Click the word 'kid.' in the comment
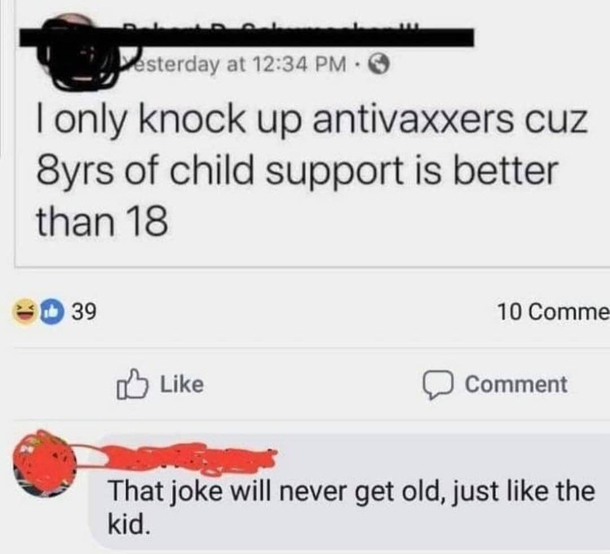 (129, 525)
